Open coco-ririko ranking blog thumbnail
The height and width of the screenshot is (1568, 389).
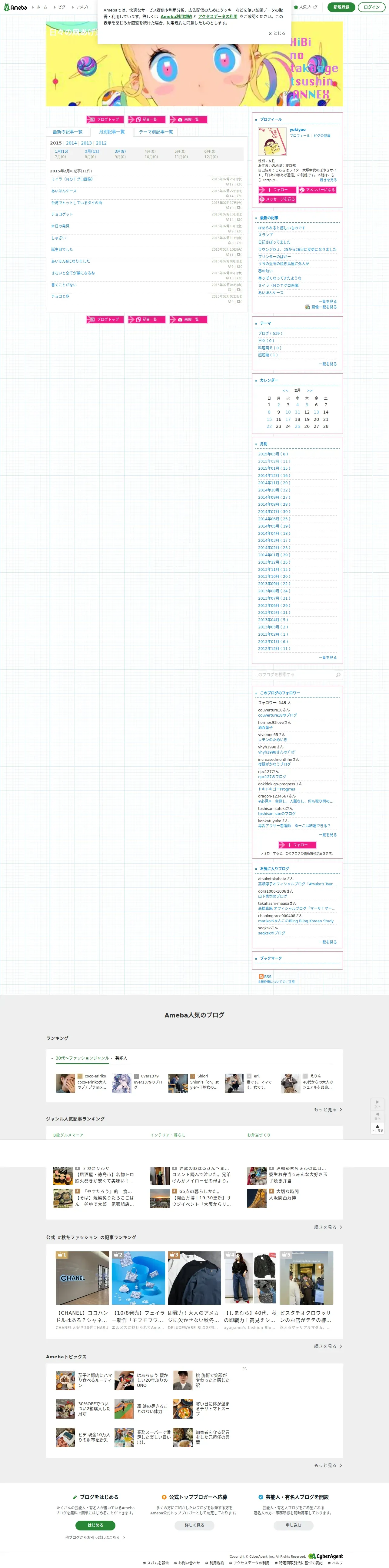pyautogui.click(x=65, y=1083)
